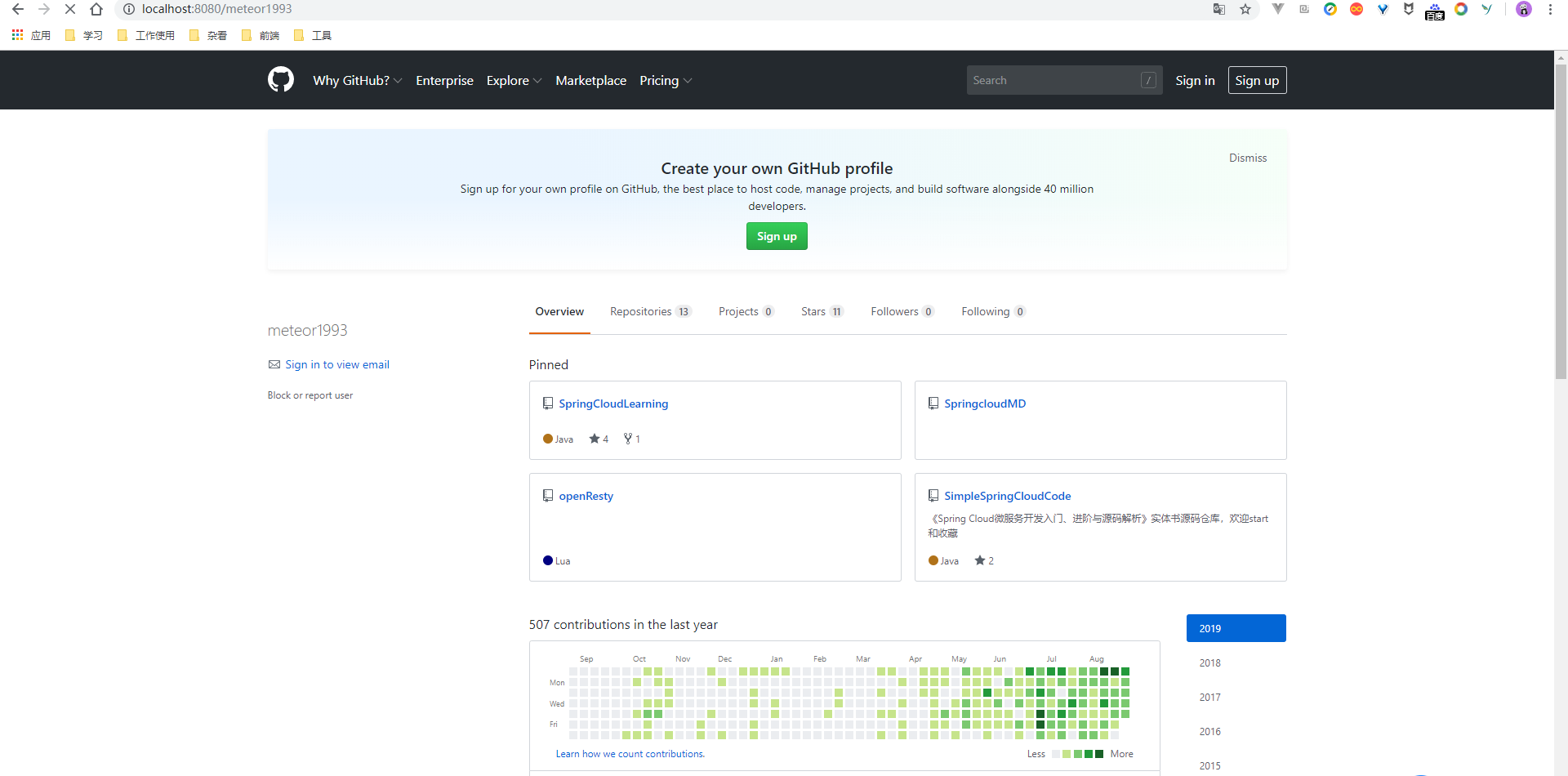1568x776 pixels.
Task: Expand the Explore dropdown menu
Action: click(x=514, y=80)
